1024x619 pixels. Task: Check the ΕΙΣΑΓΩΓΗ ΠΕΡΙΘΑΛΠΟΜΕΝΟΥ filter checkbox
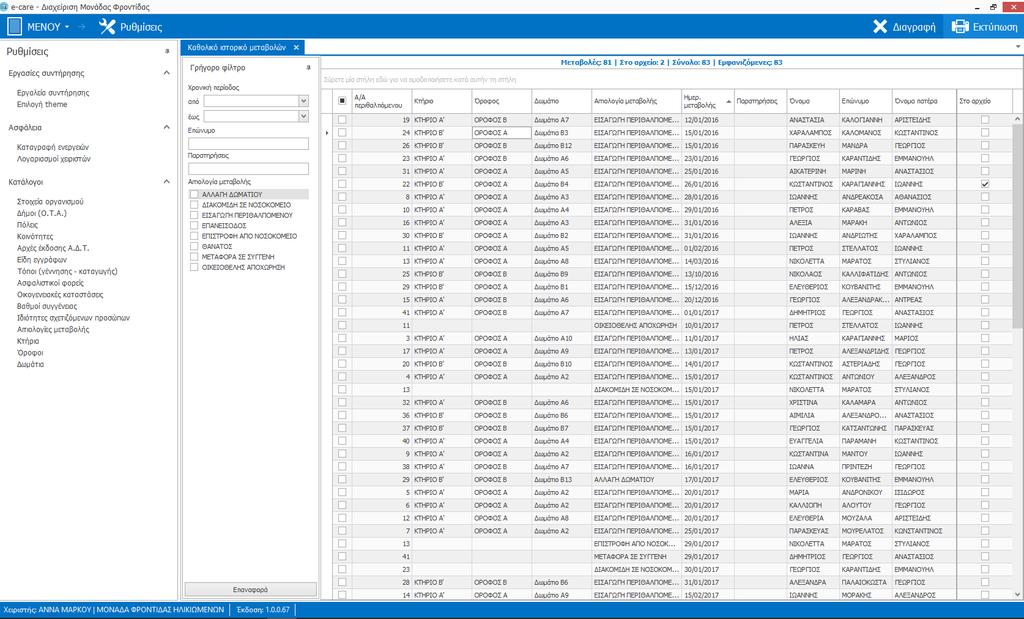click(194, 215)
